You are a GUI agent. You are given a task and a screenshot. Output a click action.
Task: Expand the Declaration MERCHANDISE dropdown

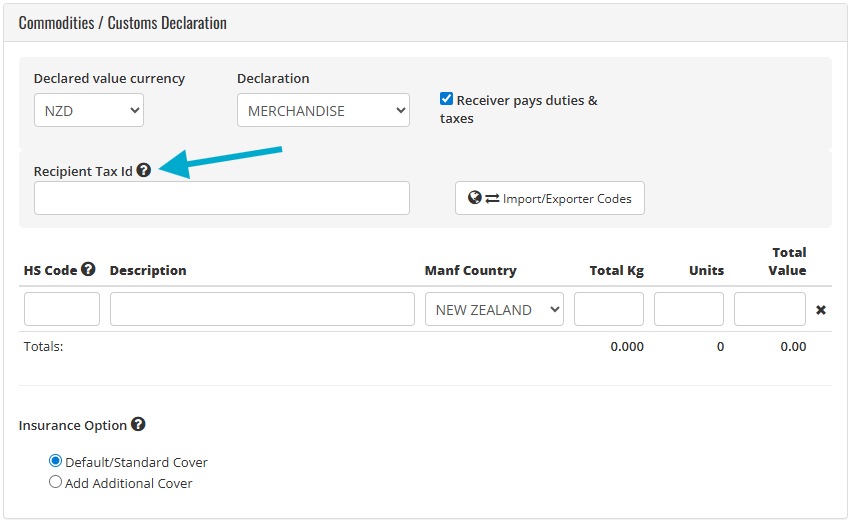coord(323,110)
